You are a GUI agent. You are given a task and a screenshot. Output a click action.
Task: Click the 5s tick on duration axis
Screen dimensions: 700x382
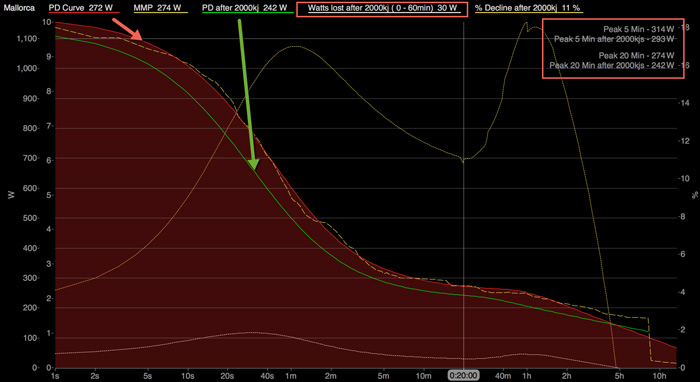pos(148,375)
